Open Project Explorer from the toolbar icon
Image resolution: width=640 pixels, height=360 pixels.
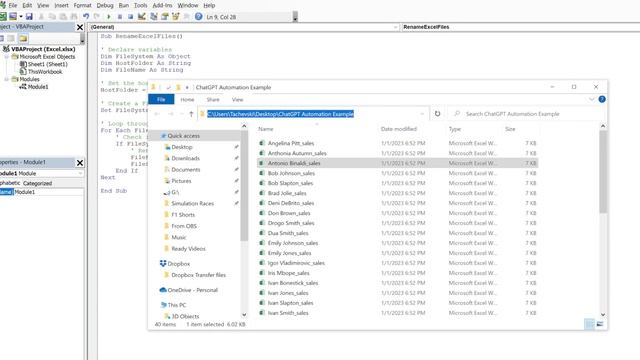153,17
